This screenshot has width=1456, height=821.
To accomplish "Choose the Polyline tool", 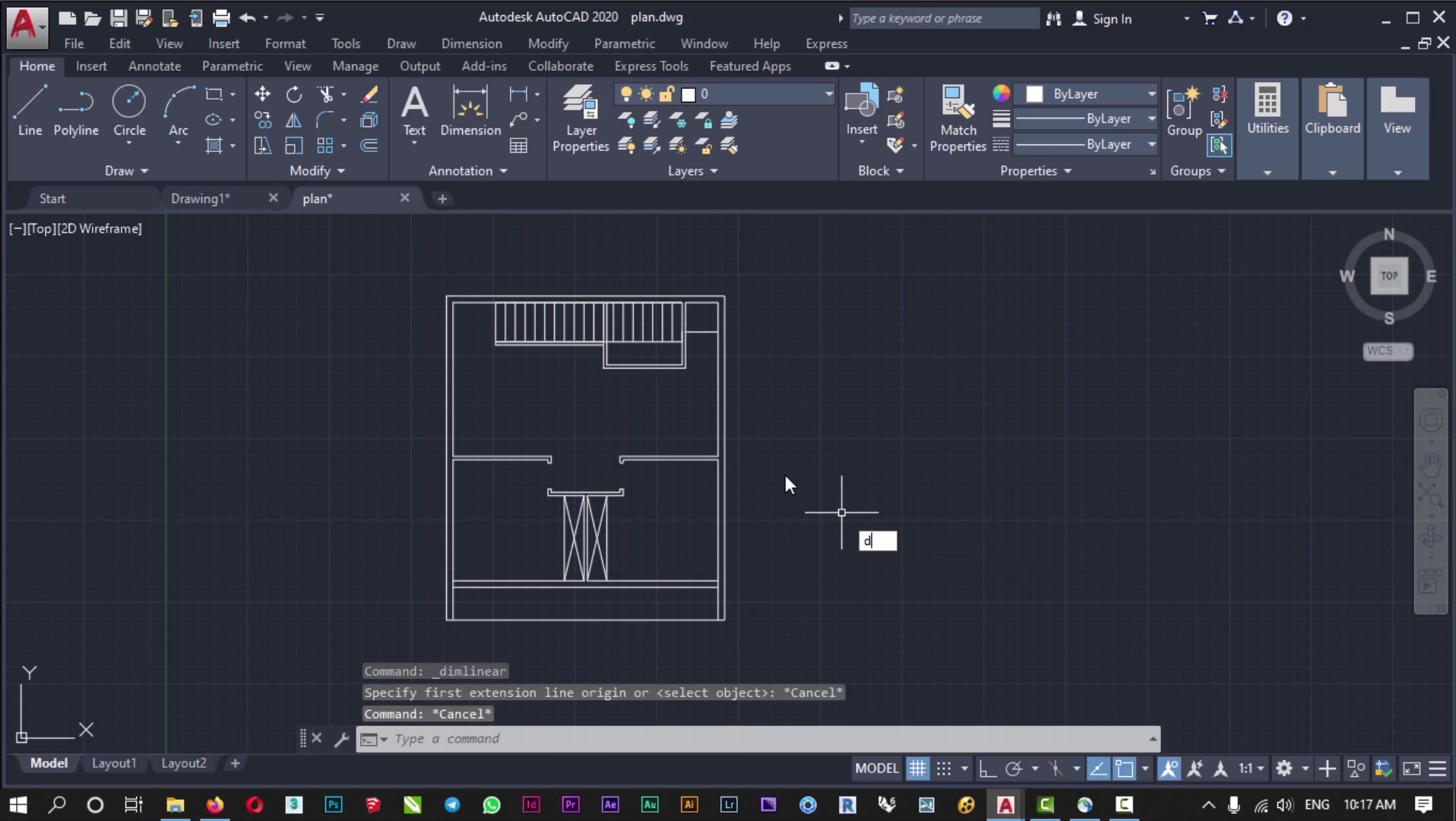I will tap(76, 110).
